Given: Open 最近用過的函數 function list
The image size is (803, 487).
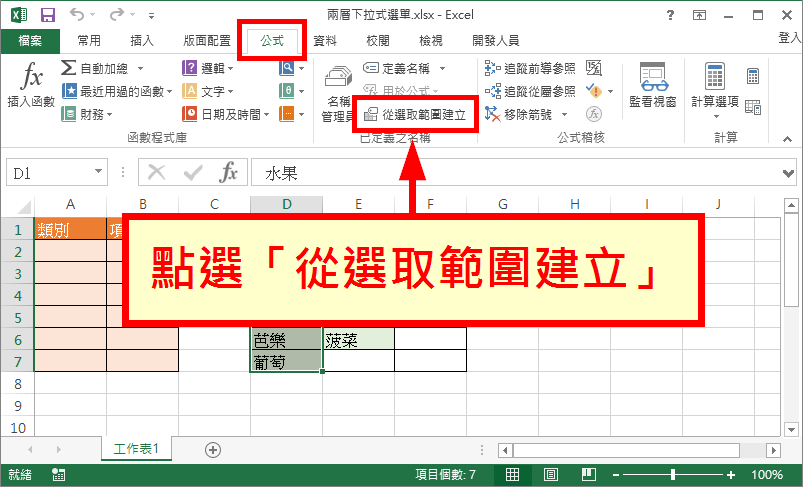Looking at the screenshot, I should click(x=117, y=91).
